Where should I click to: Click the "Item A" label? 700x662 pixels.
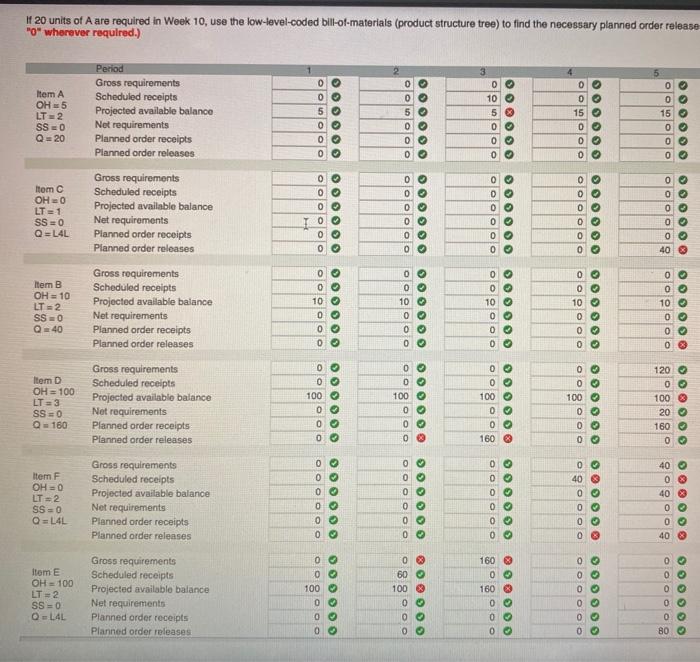[50, 94]
